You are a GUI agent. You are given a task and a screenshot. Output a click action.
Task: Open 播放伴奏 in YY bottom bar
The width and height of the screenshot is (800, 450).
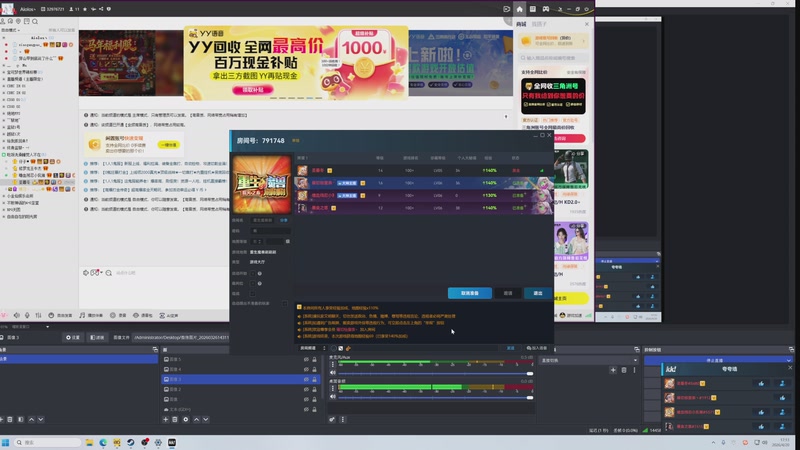91,315
